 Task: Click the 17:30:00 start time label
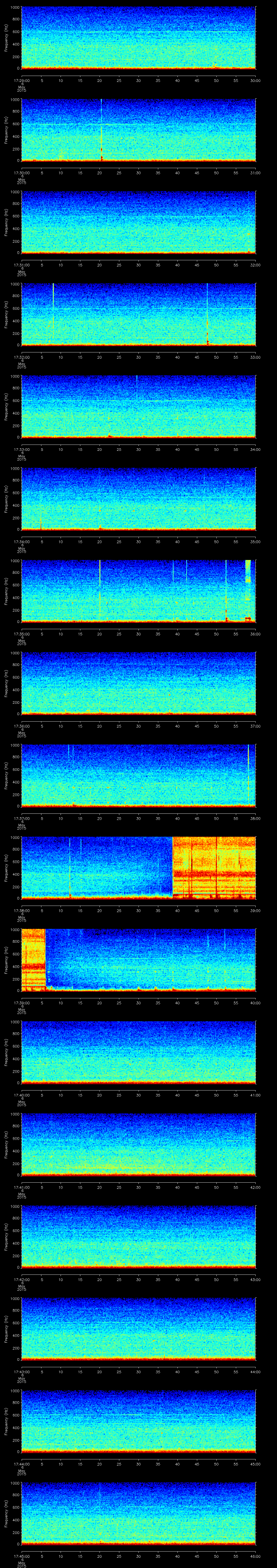pos(21,173)
